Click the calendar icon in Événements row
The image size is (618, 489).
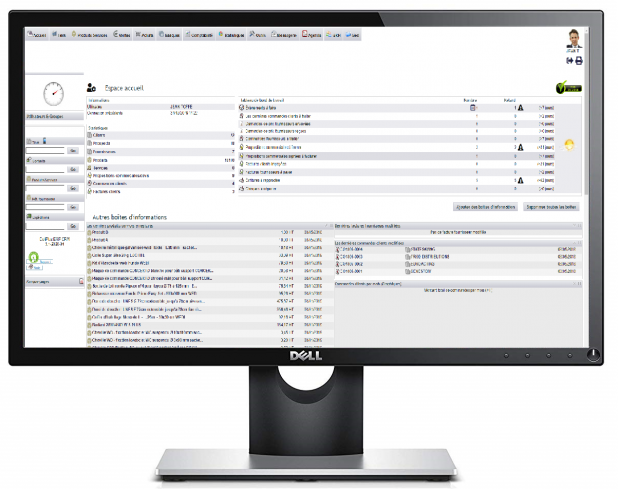(473, 108)
